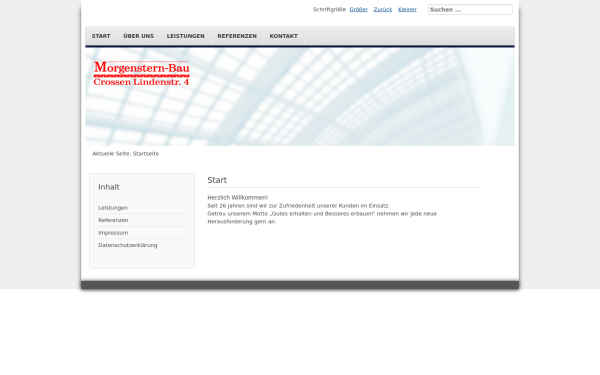Screen dimensions: 600x375
Task: Open Datenschutzerklärung in the sidebar
Action: point(128,245)
